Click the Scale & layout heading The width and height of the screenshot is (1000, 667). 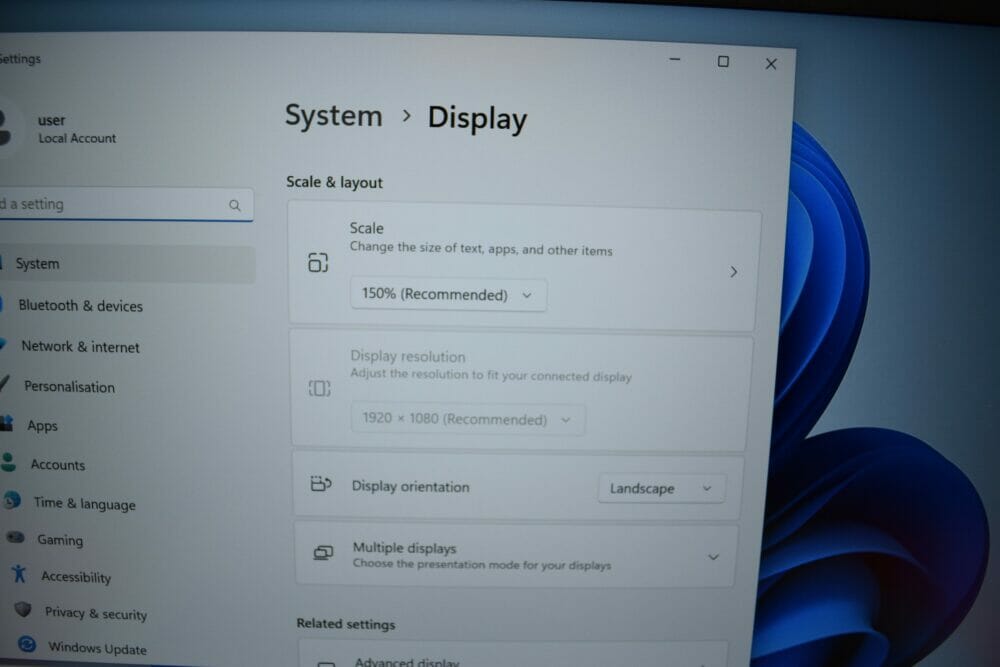[334, 182]
